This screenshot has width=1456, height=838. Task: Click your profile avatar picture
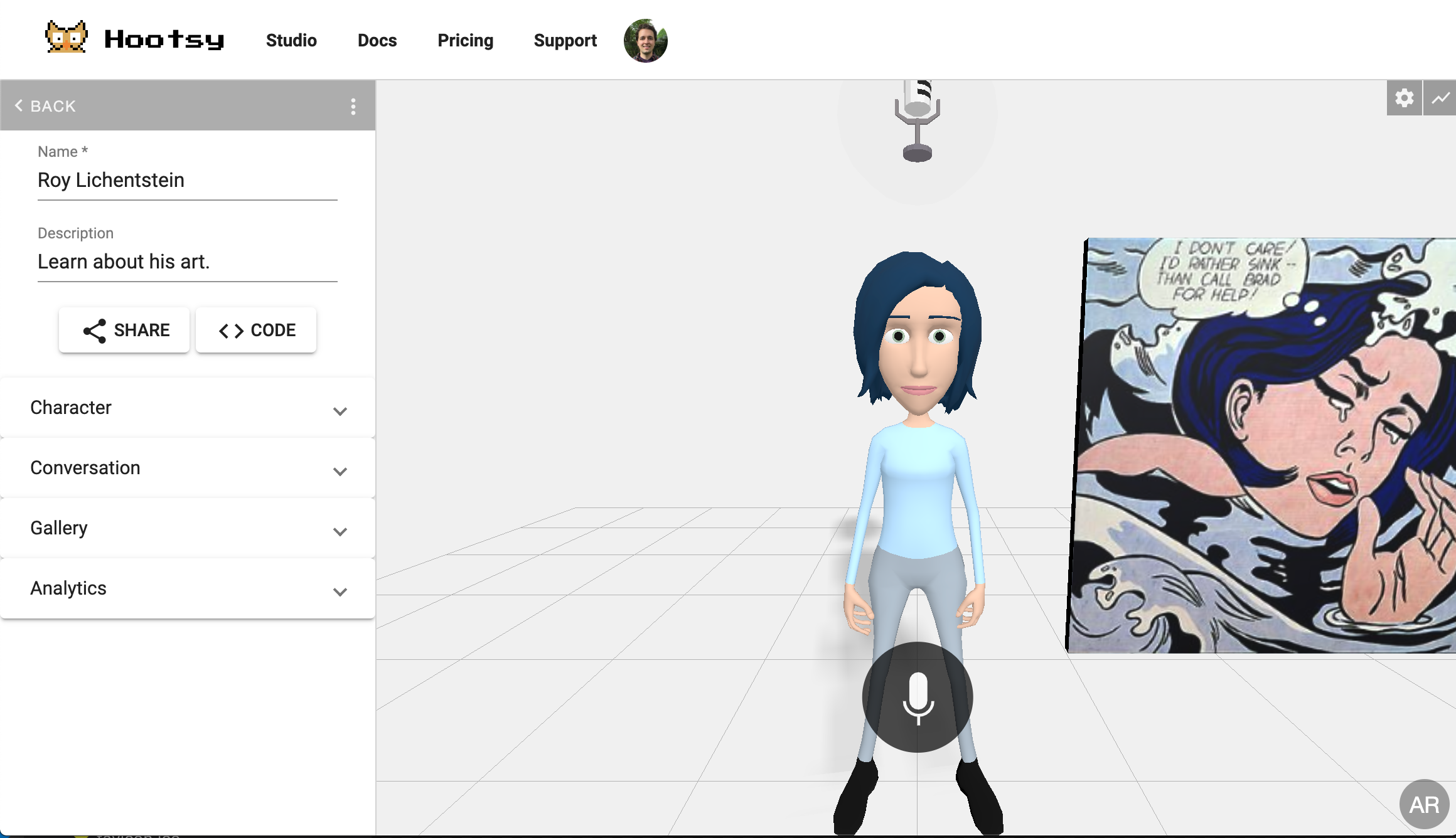[x=644, y=40]
